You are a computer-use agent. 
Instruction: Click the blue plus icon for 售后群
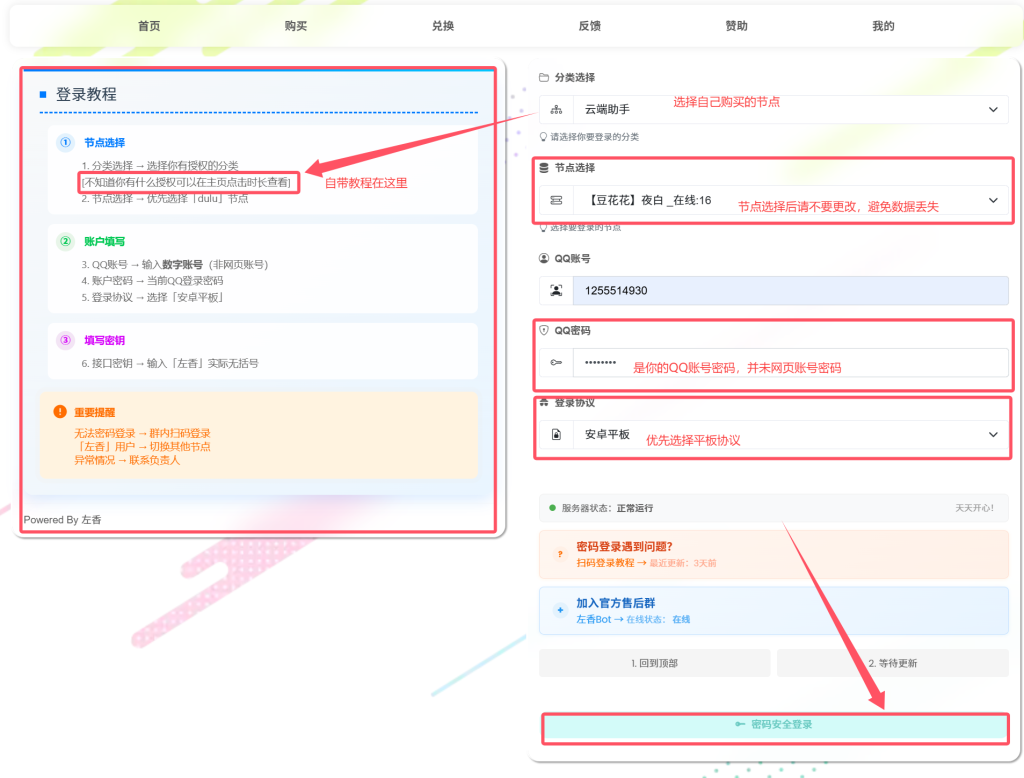pyautogui.click(x=559, y=611)
